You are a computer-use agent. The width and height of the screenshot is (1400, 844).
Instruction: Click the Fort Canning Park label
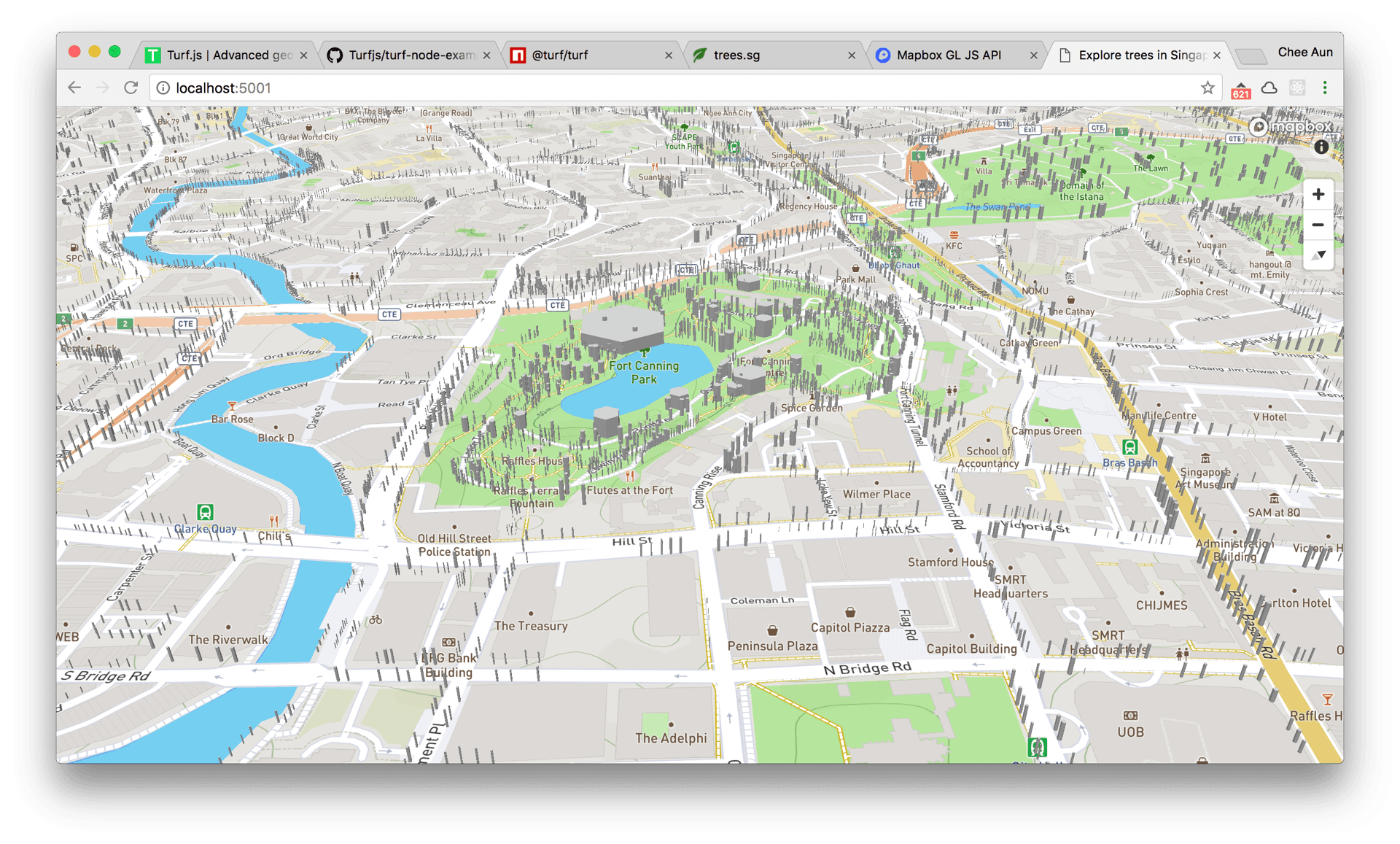(644, 372)
